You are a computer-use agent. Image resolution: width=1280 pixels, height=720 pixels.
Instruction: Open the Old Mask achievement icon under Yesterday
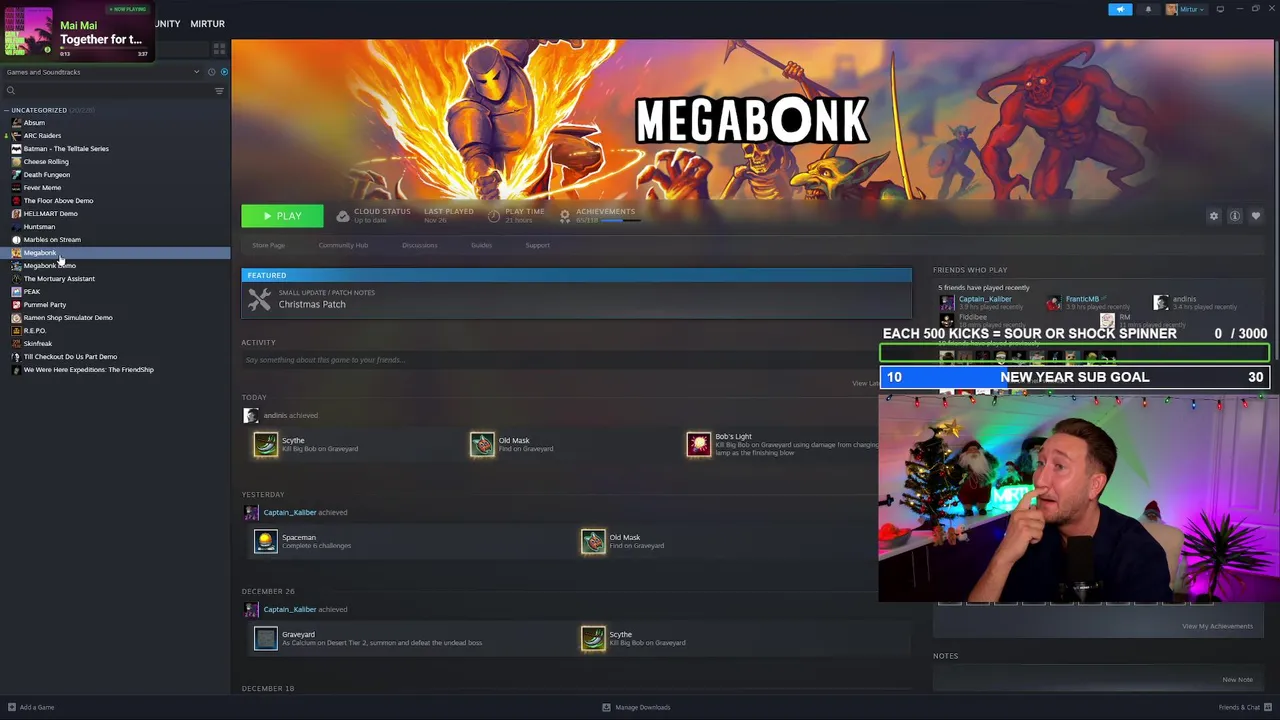[593, 541]
